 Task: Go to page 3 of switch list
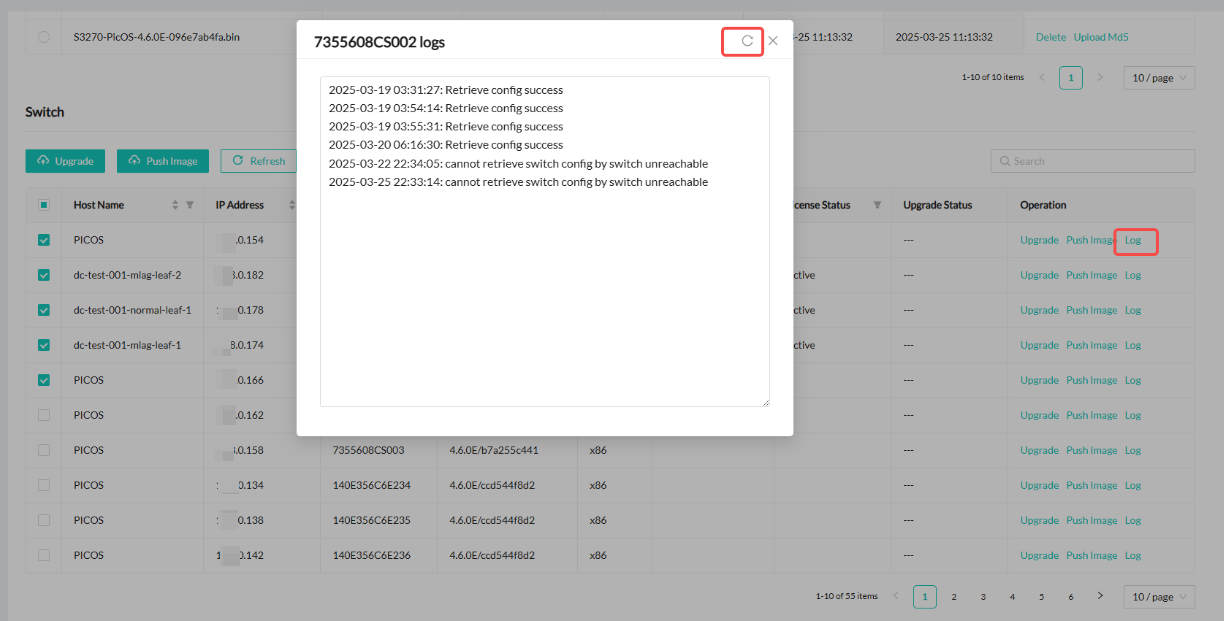[x=983, y=597]
